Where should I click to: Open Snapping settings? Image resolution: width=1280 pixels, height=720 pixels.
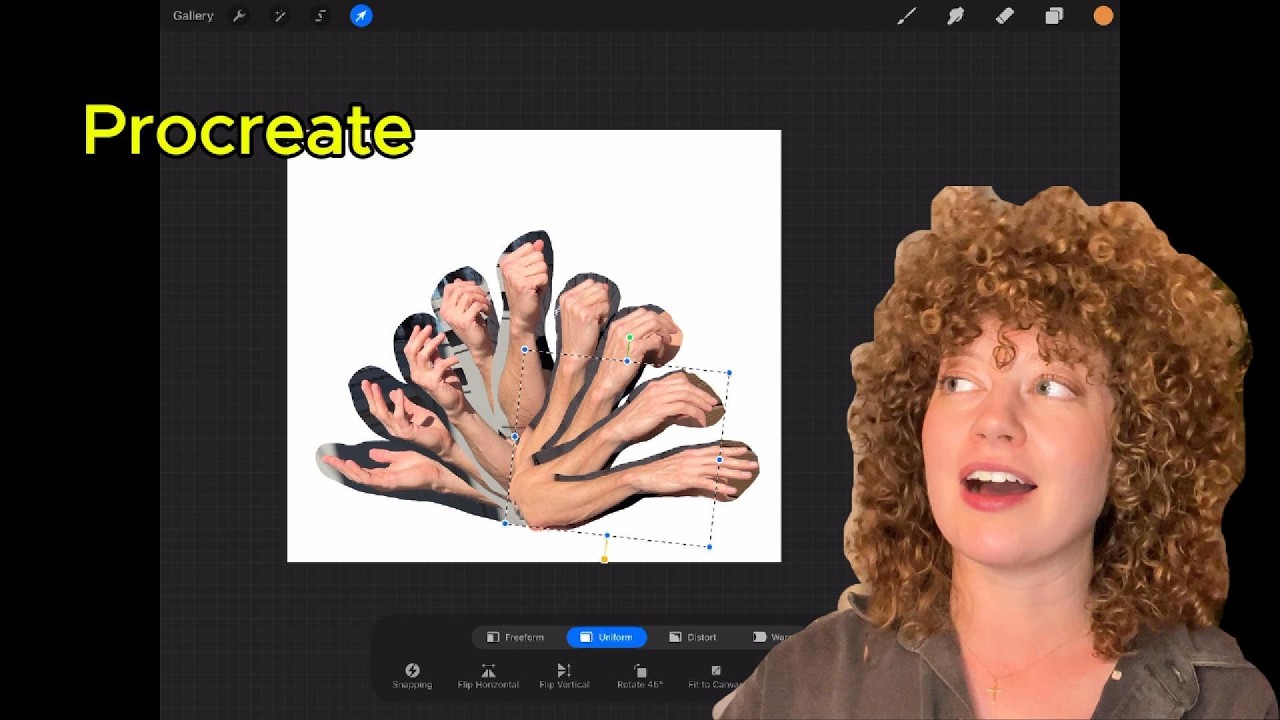pyautogui.click(x=412, y=676)
